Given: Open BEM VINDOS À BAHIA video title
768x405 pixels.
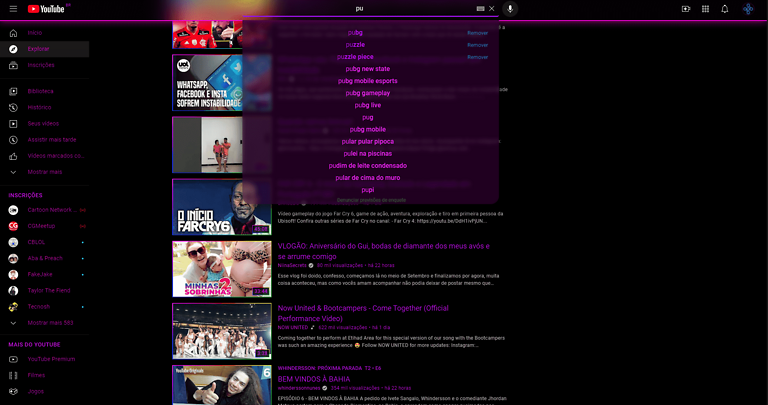Looking at the screenshot, I should coord(314,379).
